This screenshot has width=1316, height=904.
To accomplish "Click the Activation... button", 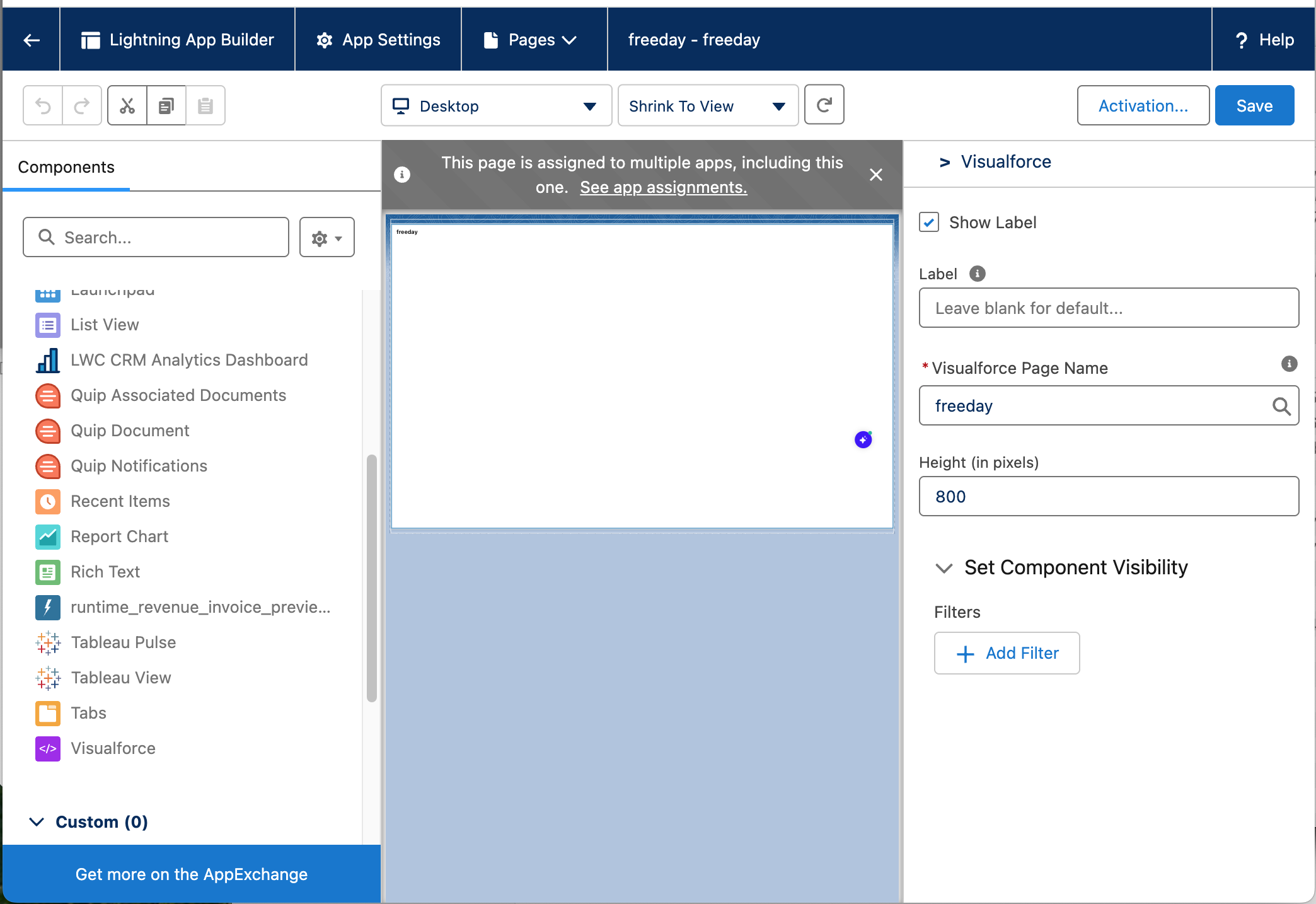I will click(x=1143, y=105).
